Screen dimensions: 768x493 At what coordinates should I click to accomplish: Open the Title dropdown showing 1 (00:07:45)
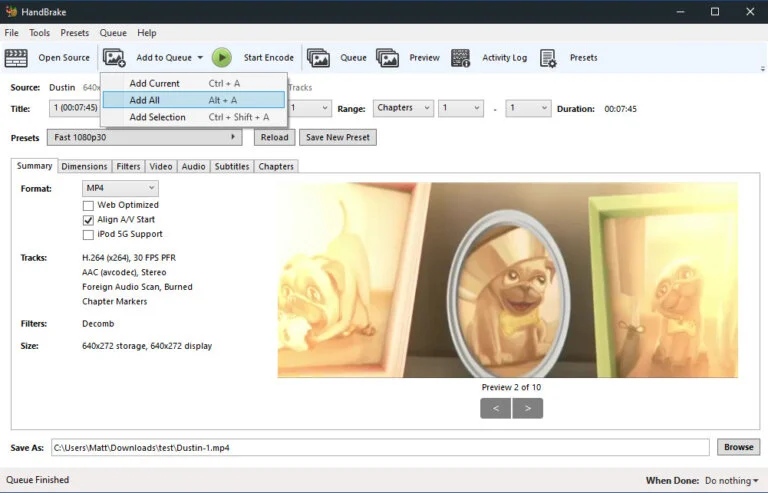point(74,108)
